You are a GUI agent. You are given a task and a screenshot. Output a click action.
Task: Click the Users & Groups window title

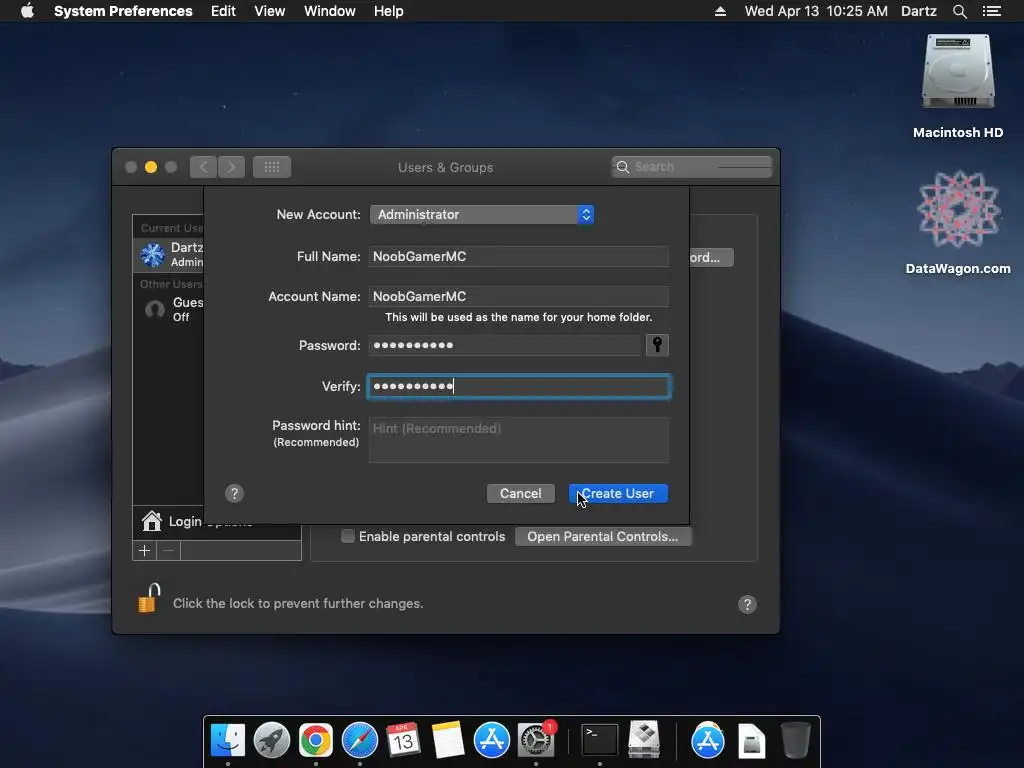click(x=445, y=167)
